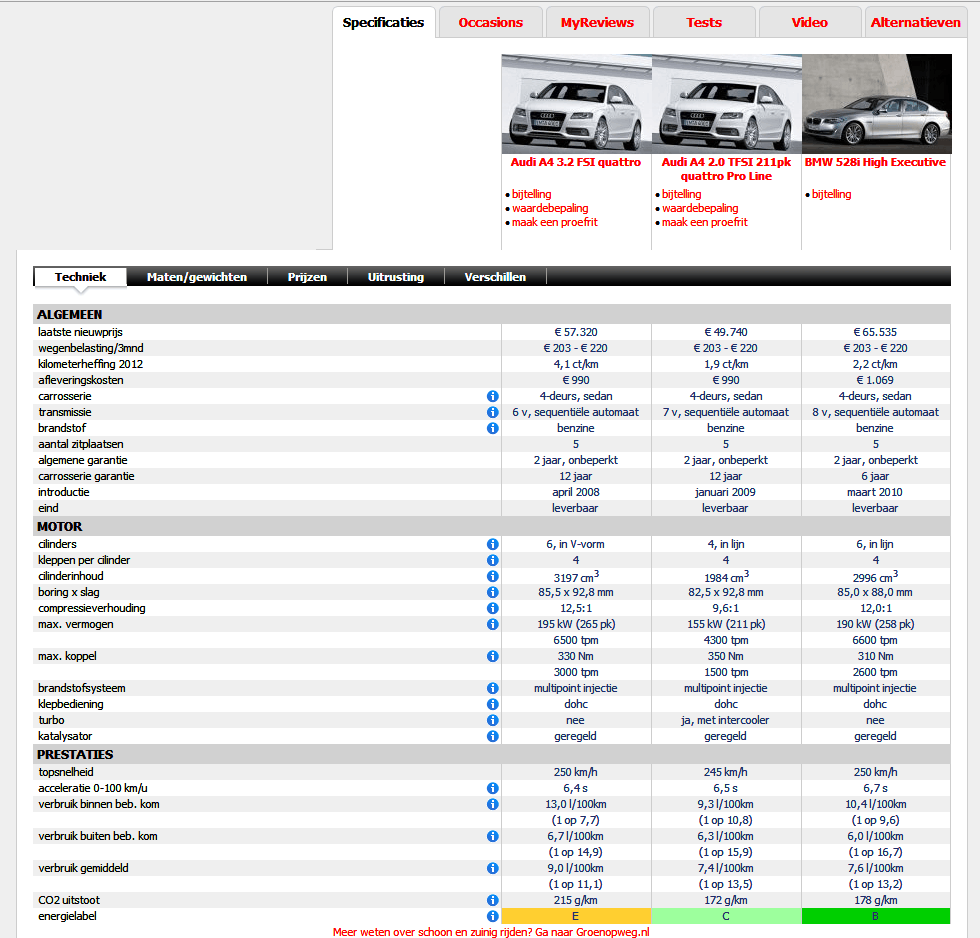Click the price € 49.740
Screen dimensions: 980x938
(726, 332)
